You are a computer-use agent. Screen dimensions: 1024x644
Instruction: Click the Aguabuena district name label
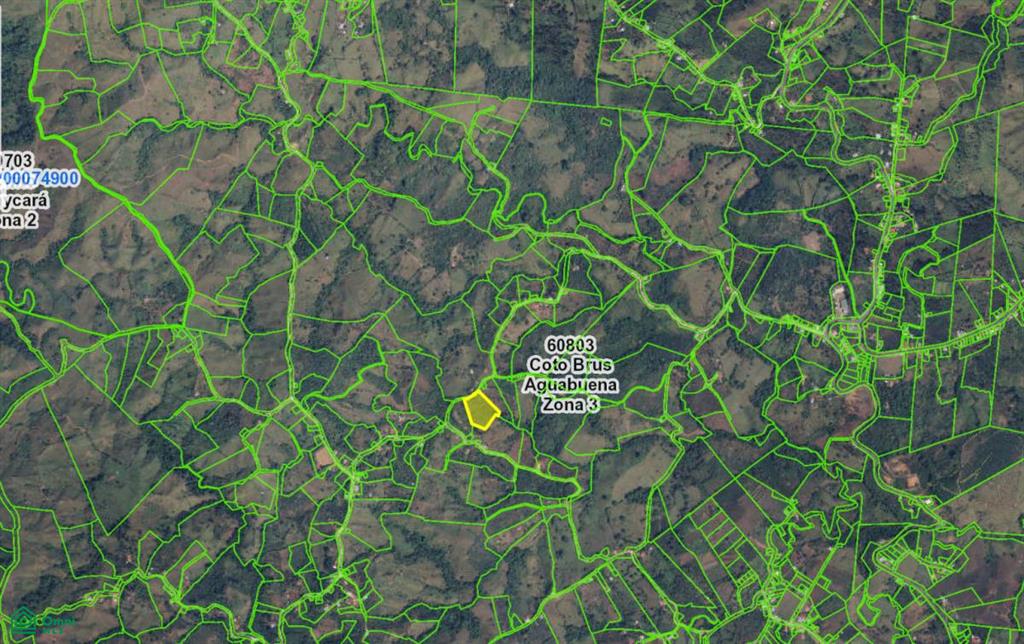pos(570,385)
